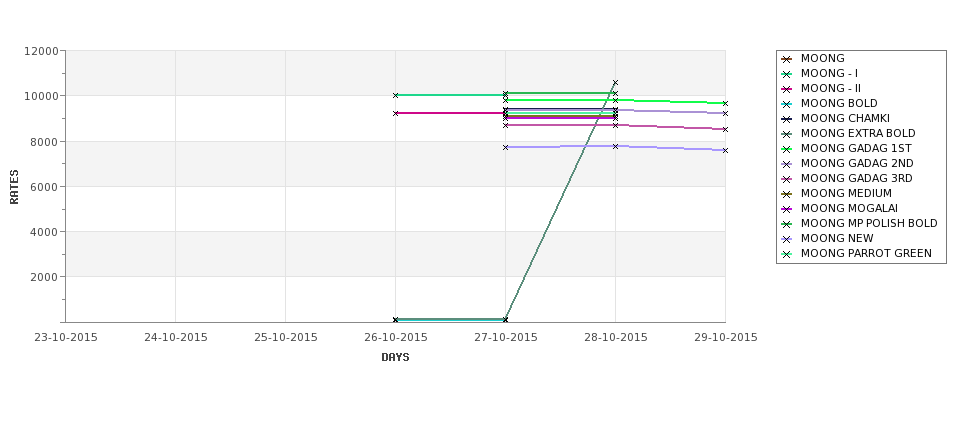The image size is (975, 429).
Task: Click the 26-10-2015 x-axis date label
Action: tap(395, 338)
